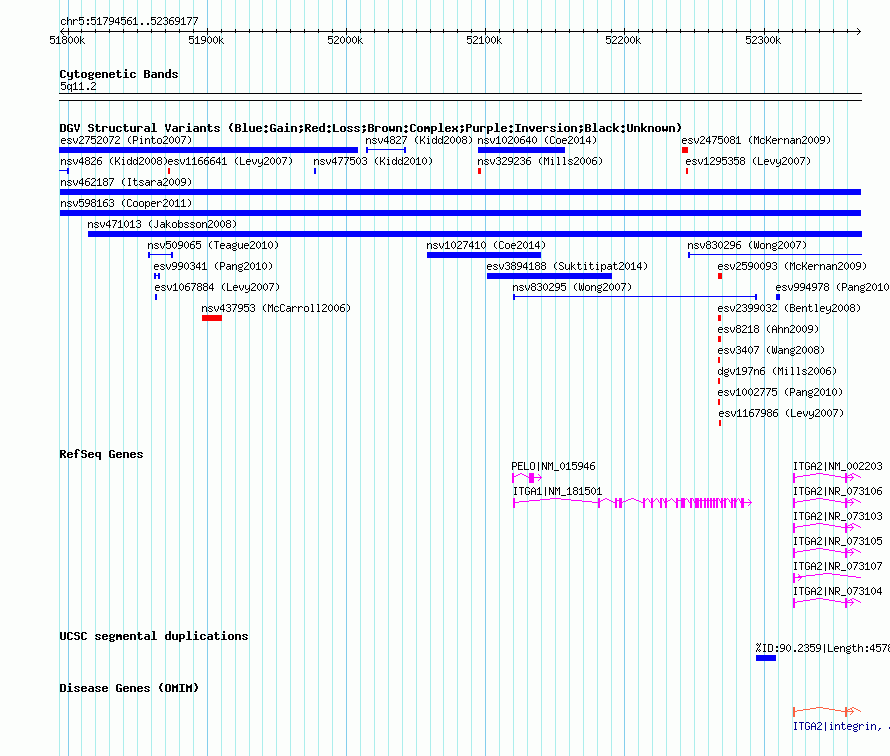Click nsv509065 (Teague2010) variant label

(x=213, y=245)
